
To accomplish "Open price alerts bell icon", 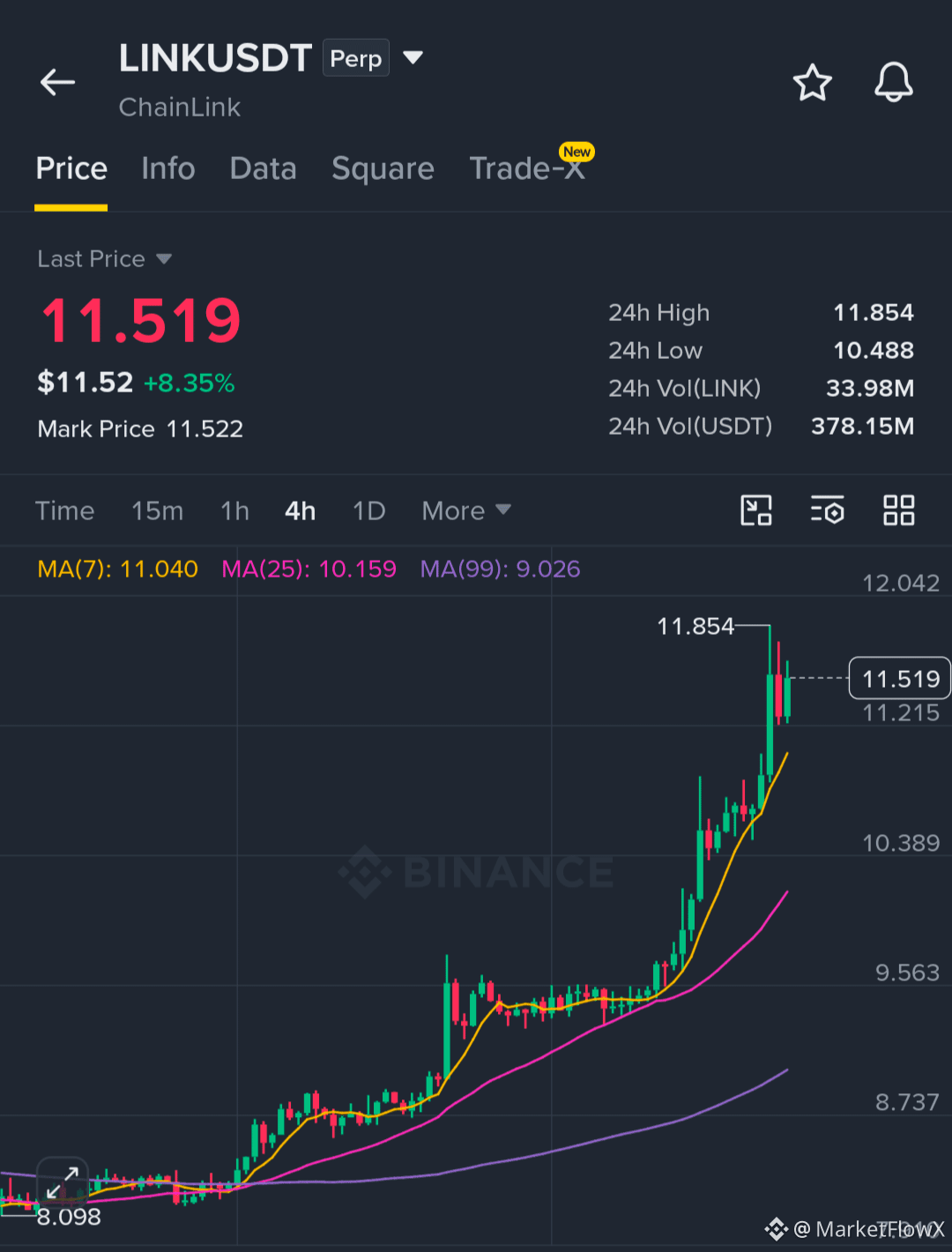I will tap(893, 83).
